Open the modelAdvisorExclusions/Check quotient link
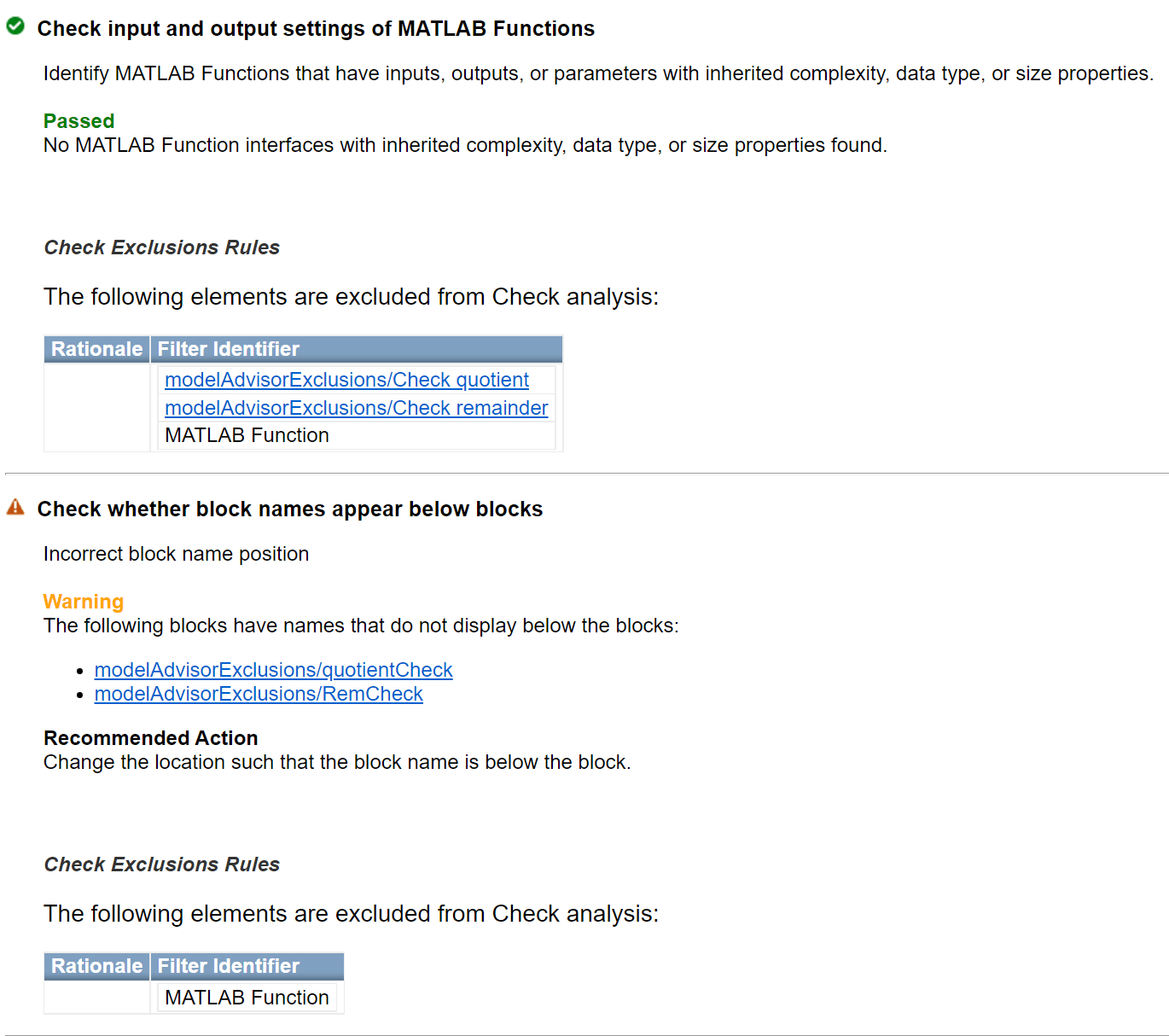Viewport: 1169px width, 1036px height. (346, 380)
